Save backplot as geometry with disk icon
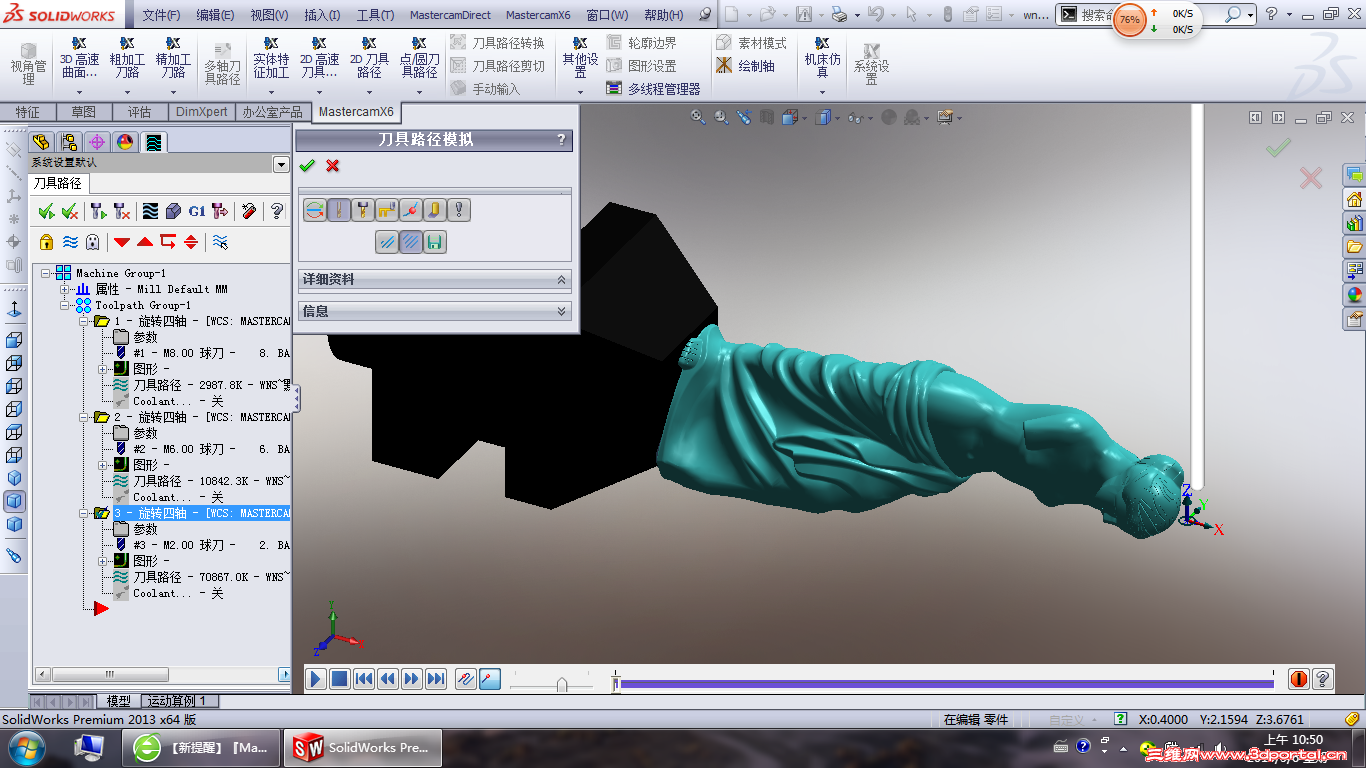This screenshot has height=768, width=1366. point(434,242)
